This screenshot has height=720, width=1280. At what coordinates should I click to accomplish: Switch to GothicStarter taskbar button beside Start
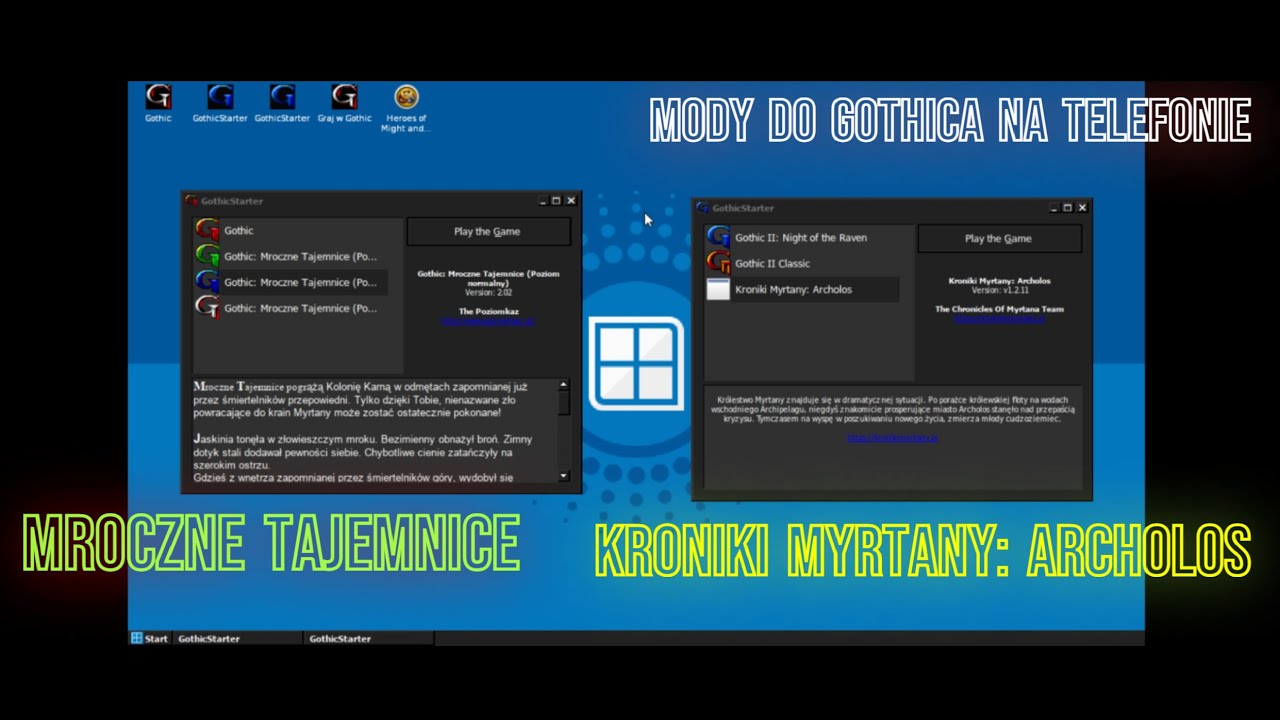(238, 638)
